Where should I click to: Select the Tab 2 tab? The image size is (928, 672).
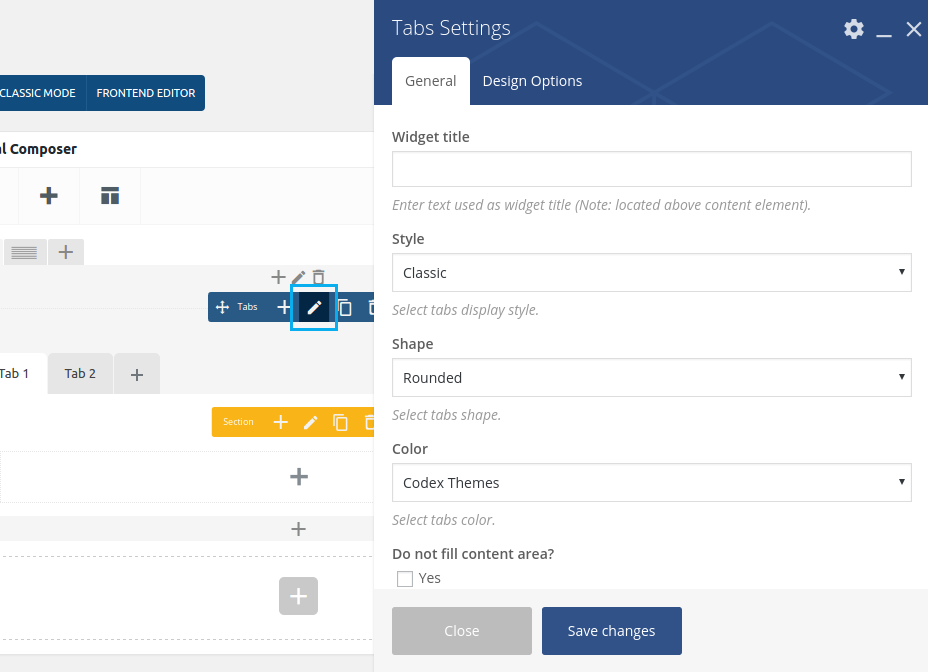[x=80, y=373]
